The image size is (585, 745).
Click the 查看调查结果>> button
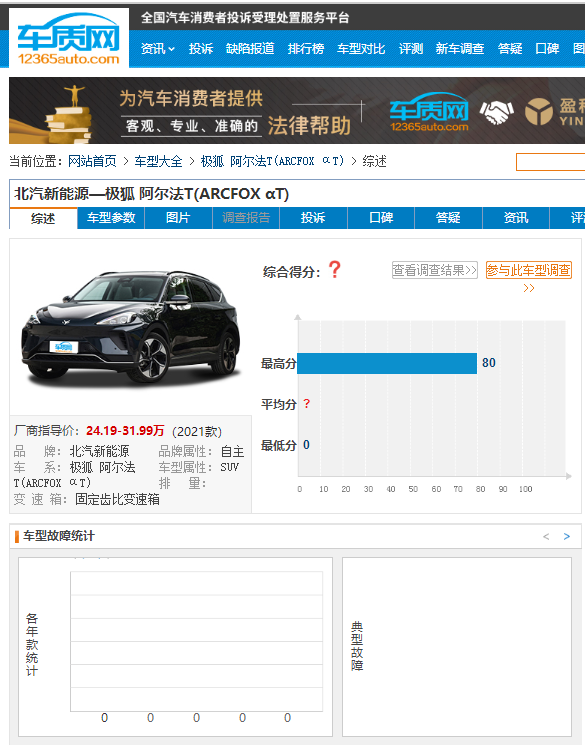tap(434, 270)
